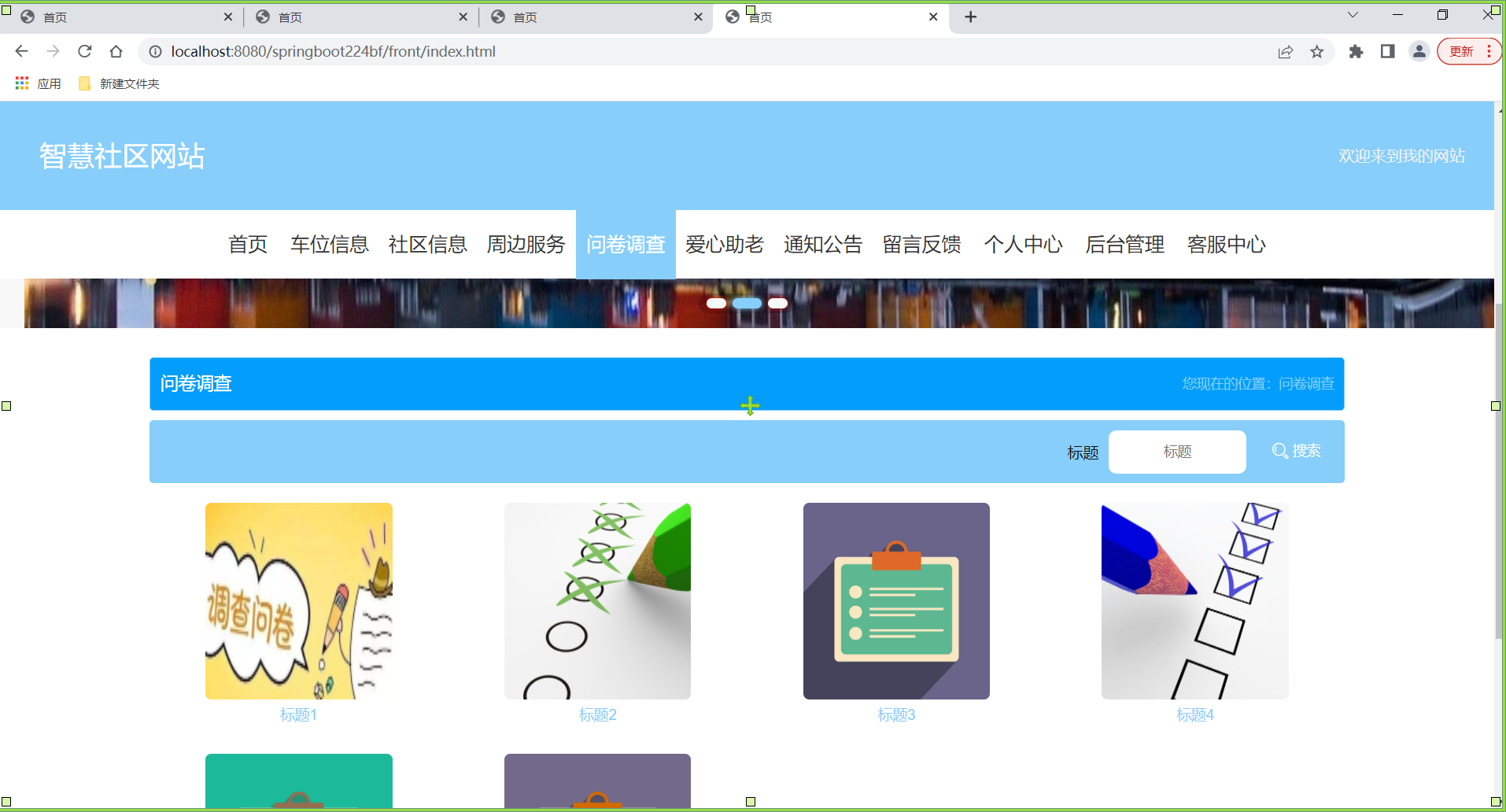View site information icon in address bar

[x=156, y=51]
